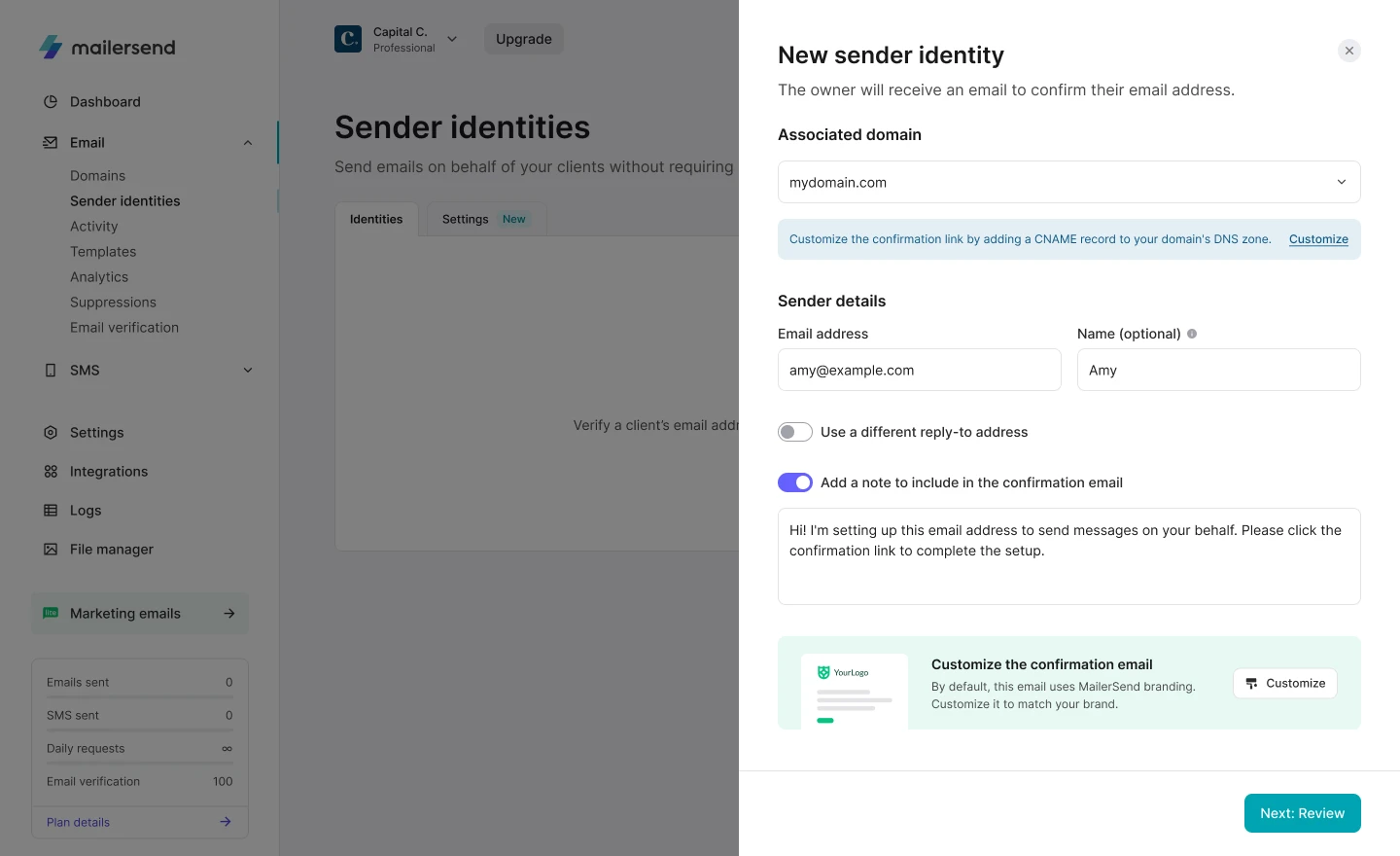This screenshot has width=1400, height=856.
Task: Click the Integrations icon in sidebar
Action: pyautogui.click(x=51, y=472)
